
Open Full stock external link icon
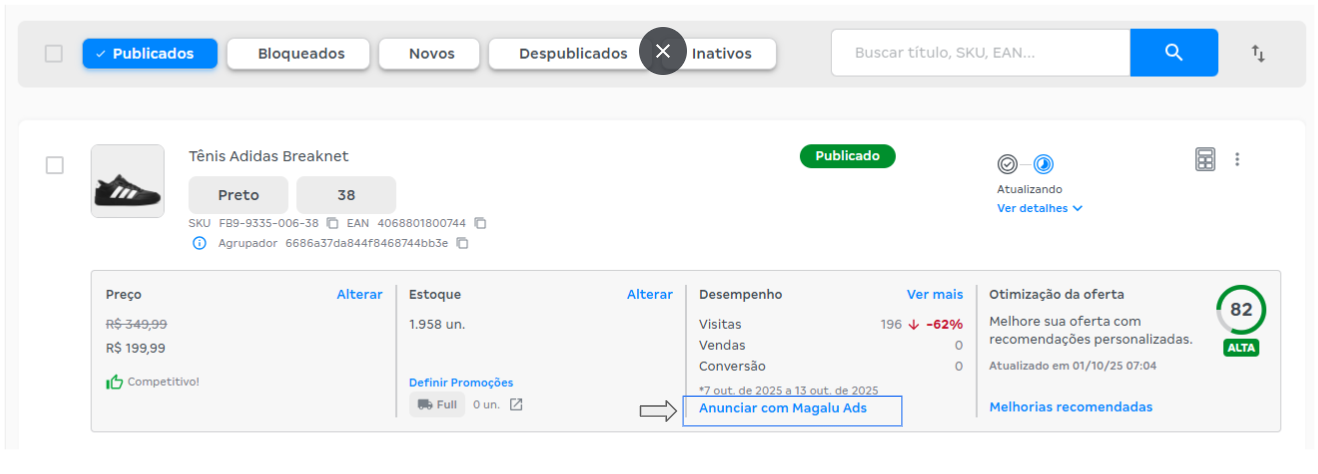[x=516, y=405]
